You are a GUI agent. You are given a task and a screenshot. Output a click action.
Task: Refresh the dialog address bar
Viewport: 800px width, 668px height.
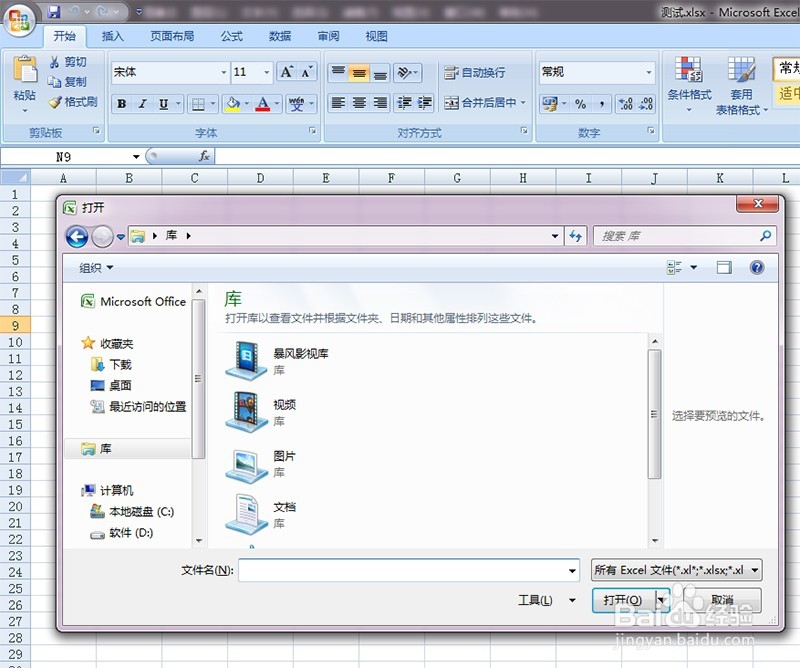click(x=576, y=236)
